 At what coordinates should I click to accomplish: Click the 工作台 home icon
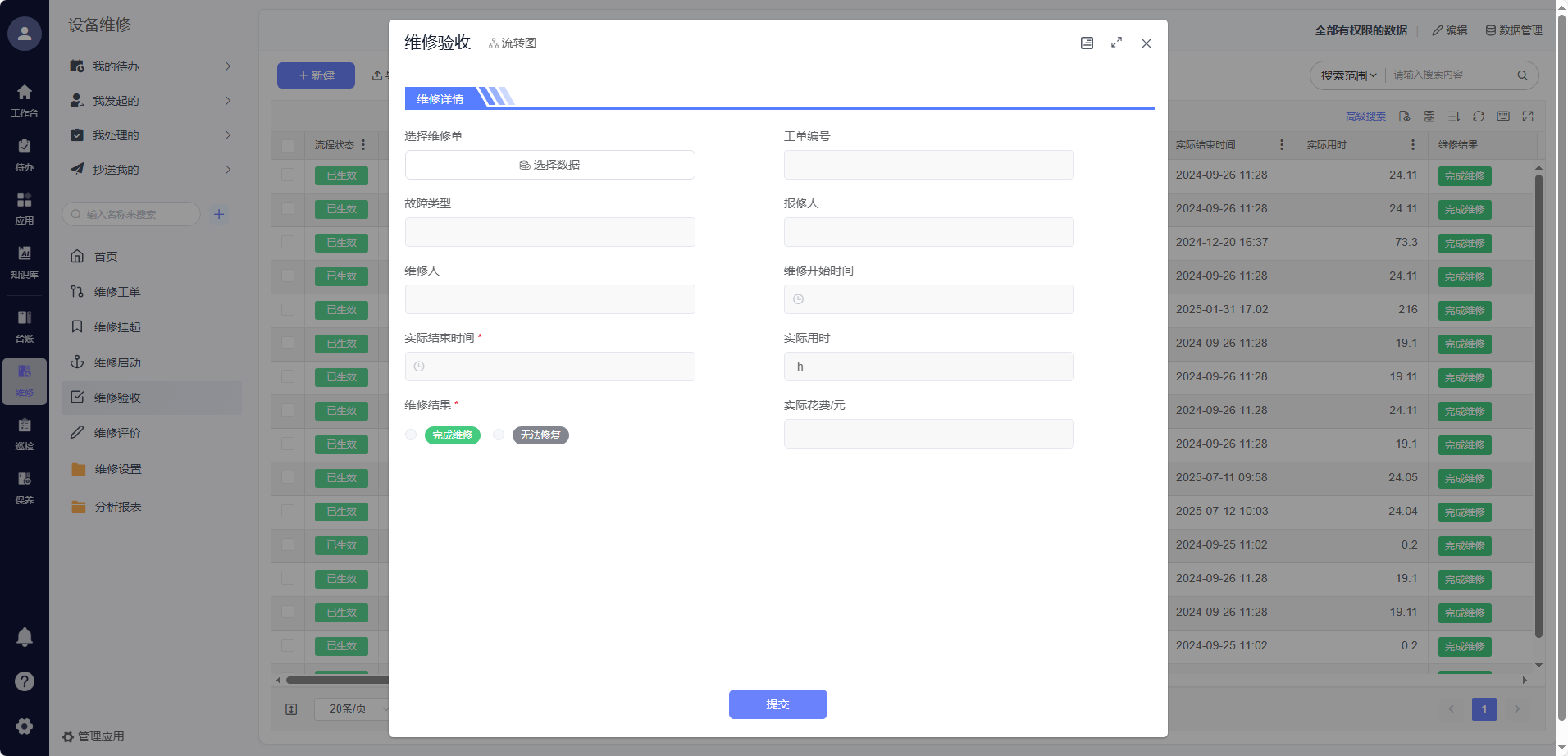pos(25,99)
